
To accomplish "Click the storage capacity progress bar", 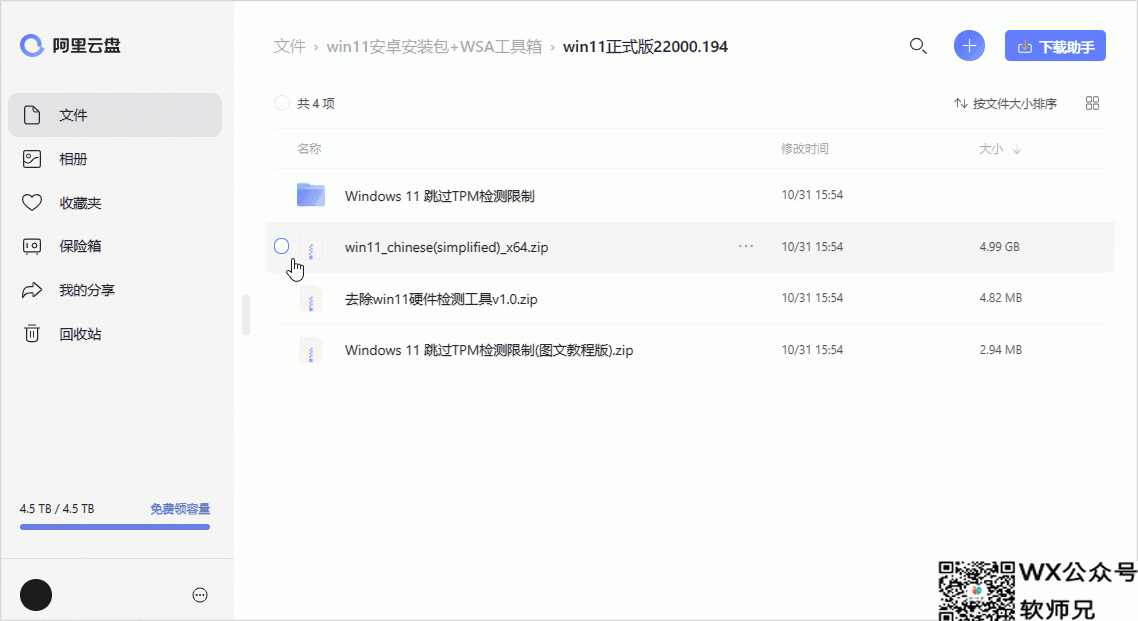I will pyautogui.click(x=115, y=527).
